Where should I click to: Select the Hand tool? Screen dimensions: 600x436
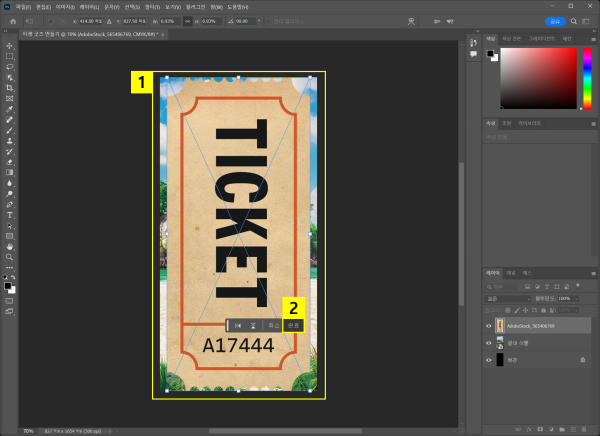pyautogui.click(x=10, y=245)
